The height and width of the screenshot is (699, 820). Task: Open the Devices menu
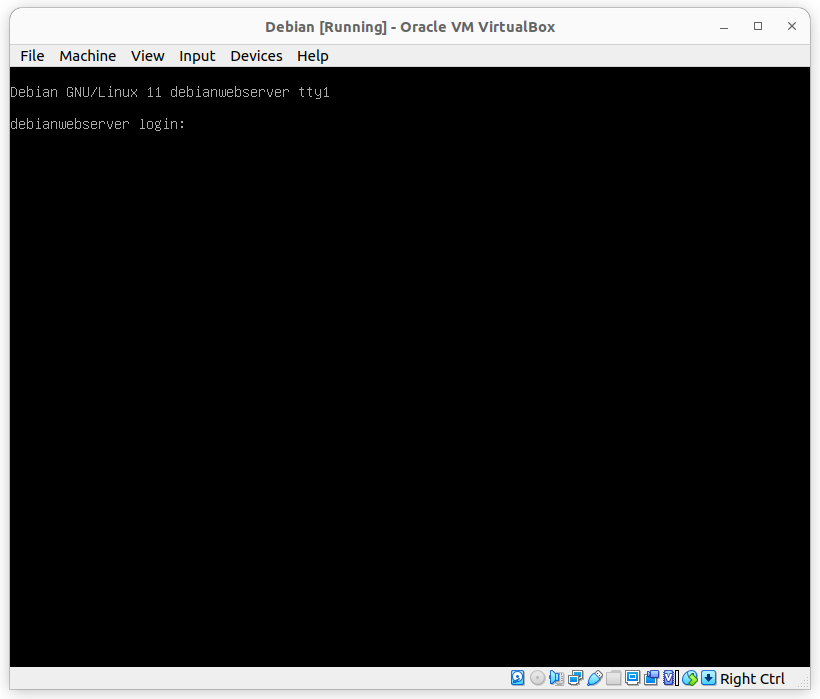pyautogui.click(x=256, y=56)
